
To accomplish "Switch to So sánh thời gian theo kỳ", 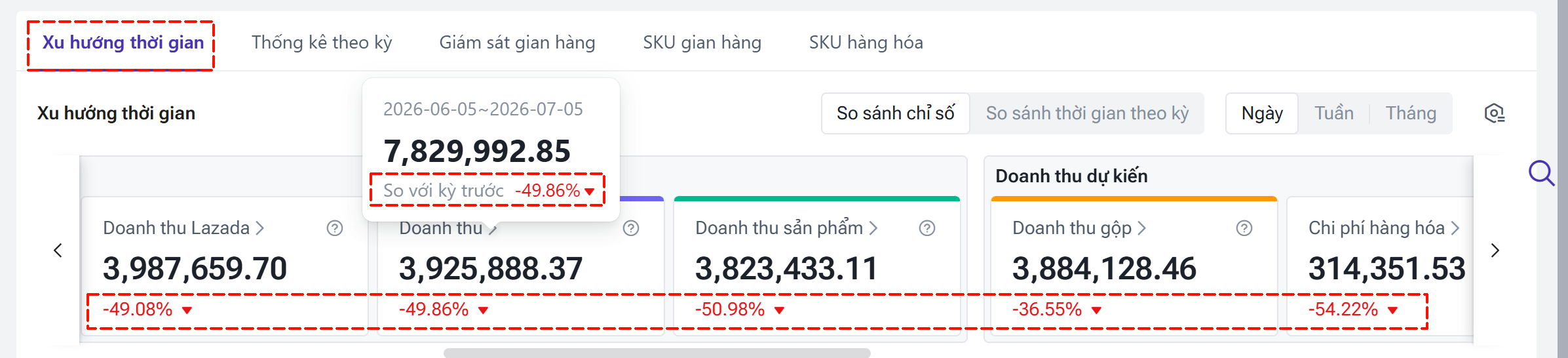I will [x=1087, y=113].
